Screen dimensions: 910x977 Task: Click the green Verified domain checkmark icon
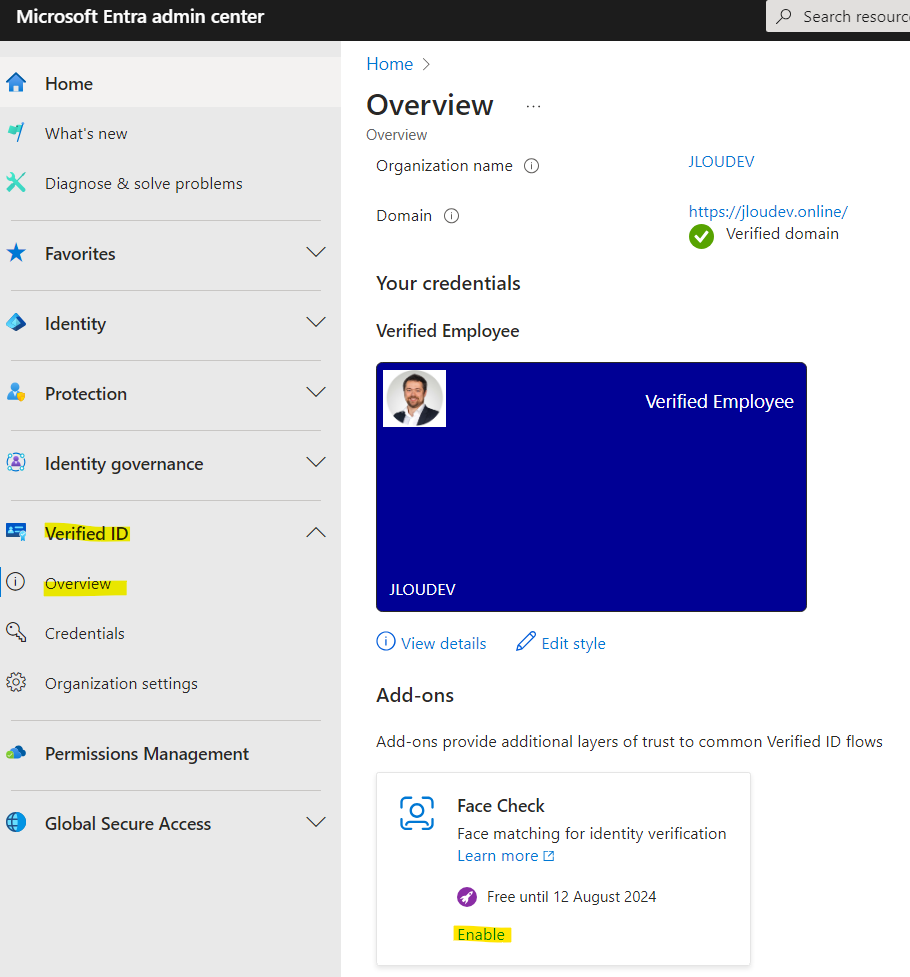pyautogui.click(x=702, y=236)
